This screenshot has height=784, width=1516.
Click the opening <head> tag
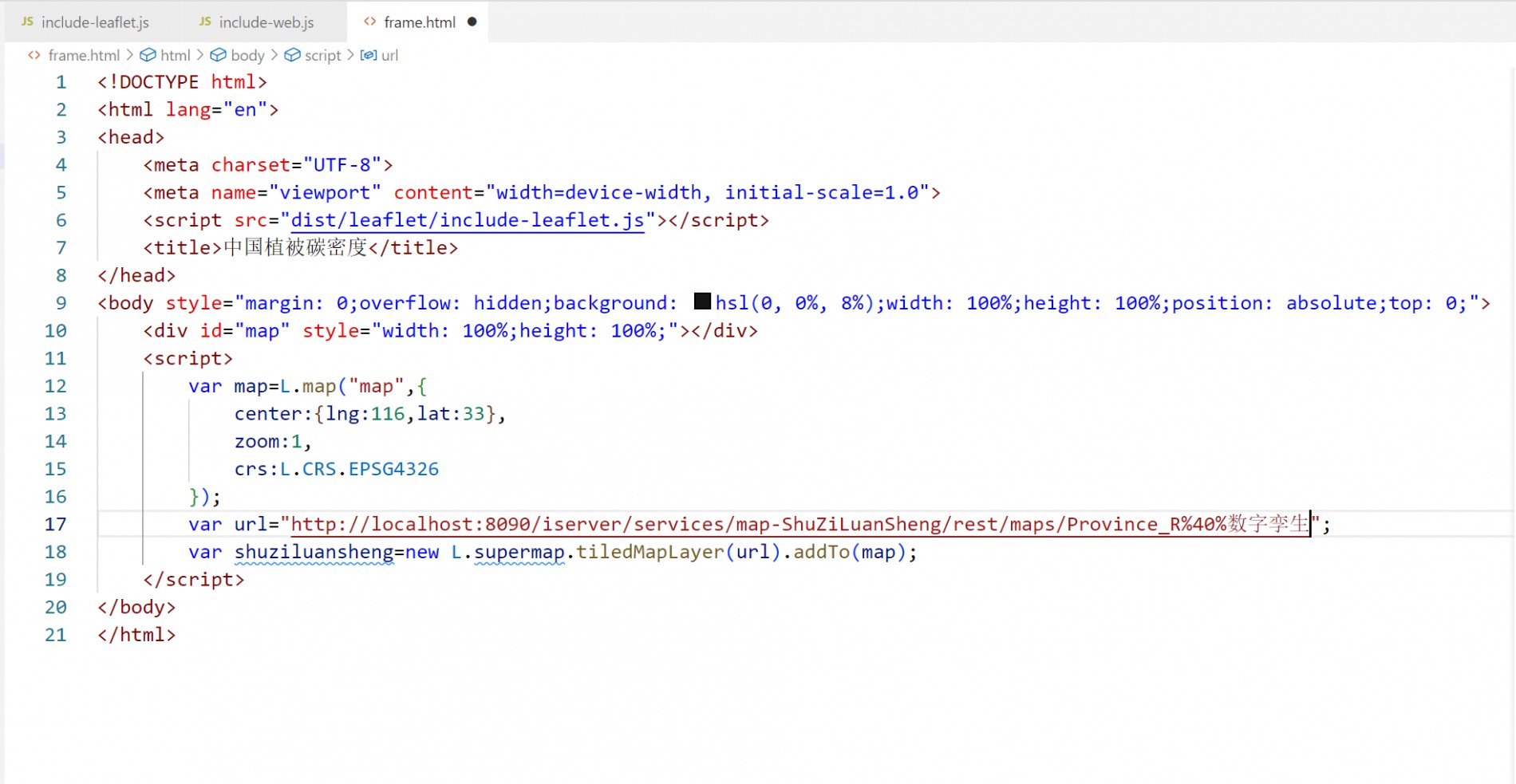click(x=131, y=137)
